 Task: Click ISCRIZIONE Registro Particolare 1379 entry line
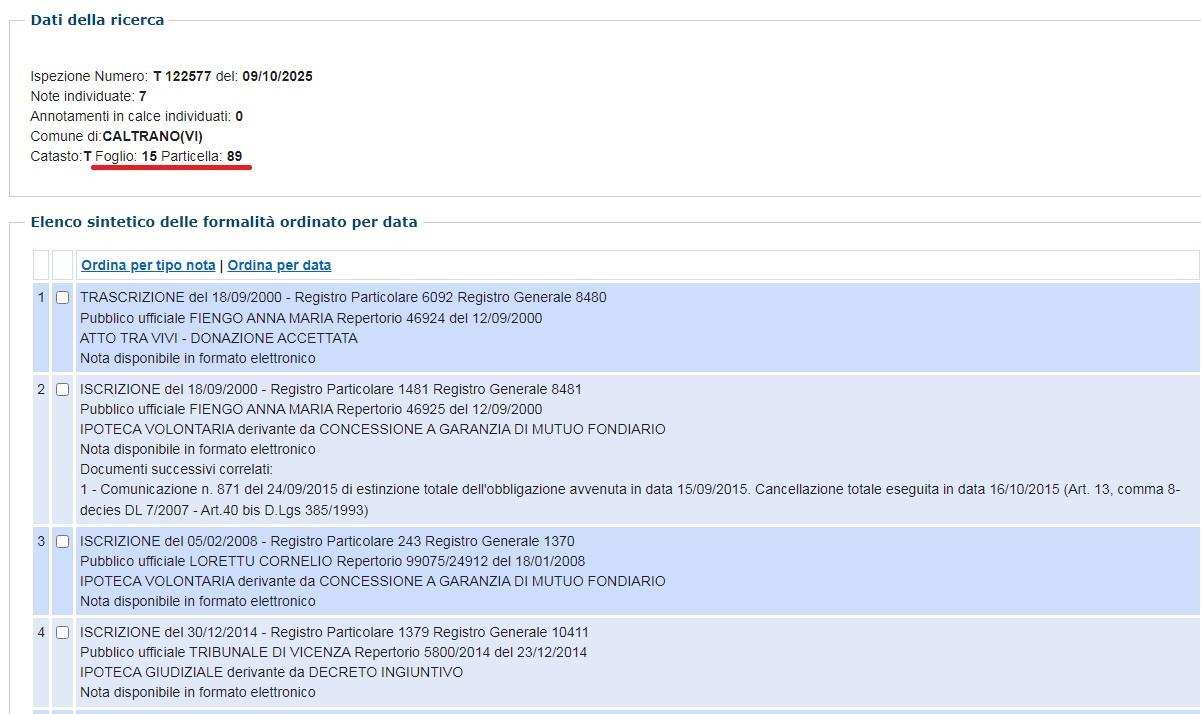[x=334, y=632]
